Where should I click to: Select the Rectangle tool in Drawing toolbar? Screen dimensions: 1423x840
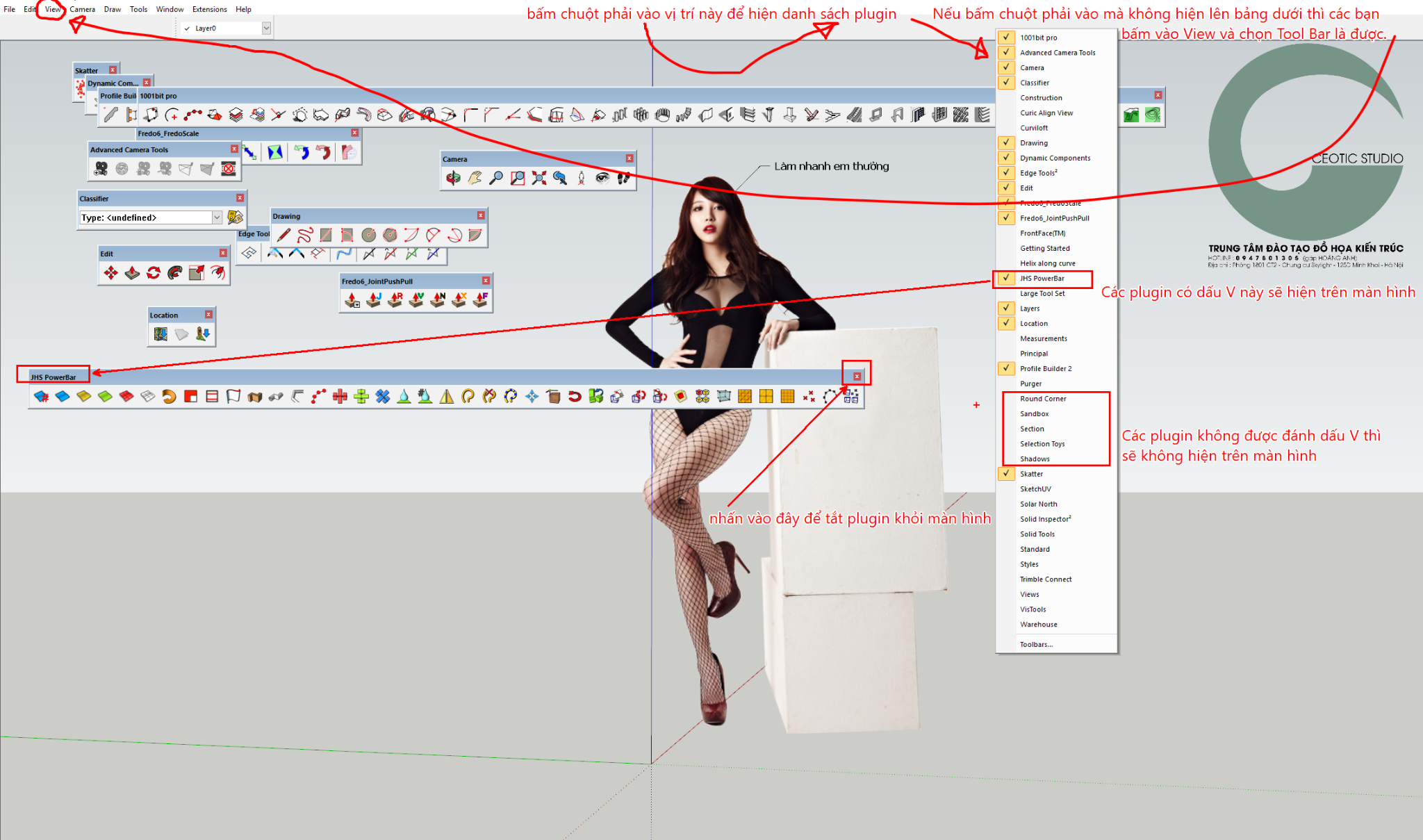[326, 235]
